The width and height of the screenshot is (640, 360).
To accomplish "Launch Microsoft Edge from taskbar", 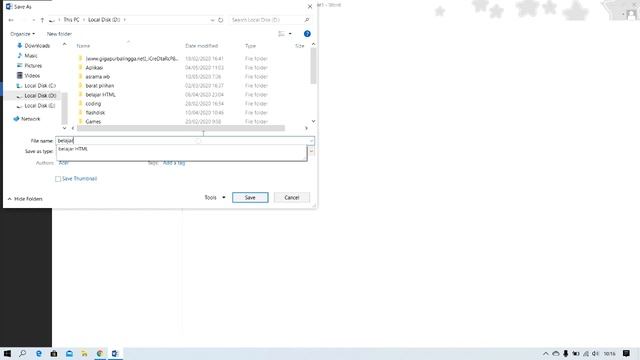I will (x=38, y=353).
